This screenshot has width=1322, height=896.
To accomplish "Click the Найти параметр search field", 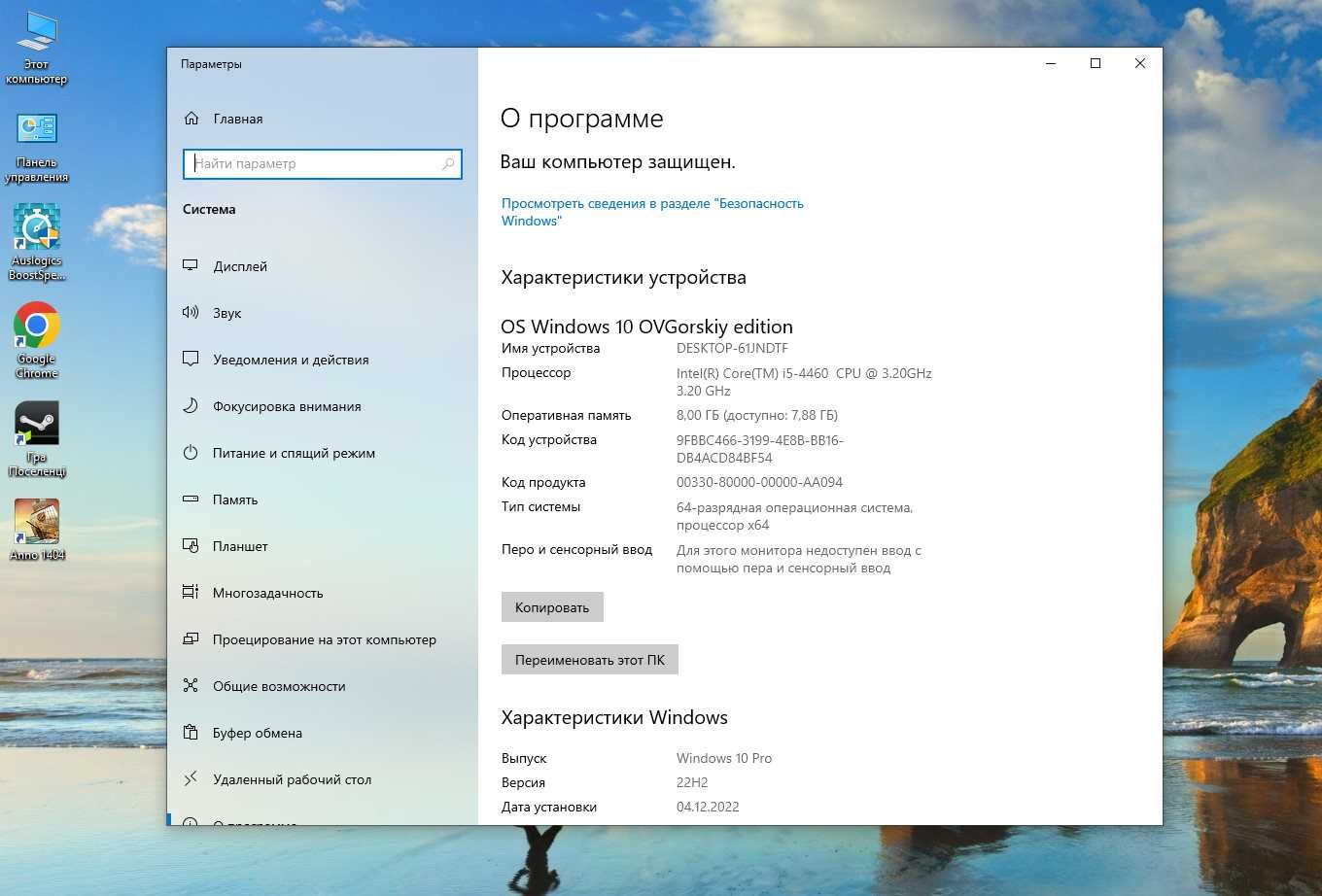I will point(323,164).
